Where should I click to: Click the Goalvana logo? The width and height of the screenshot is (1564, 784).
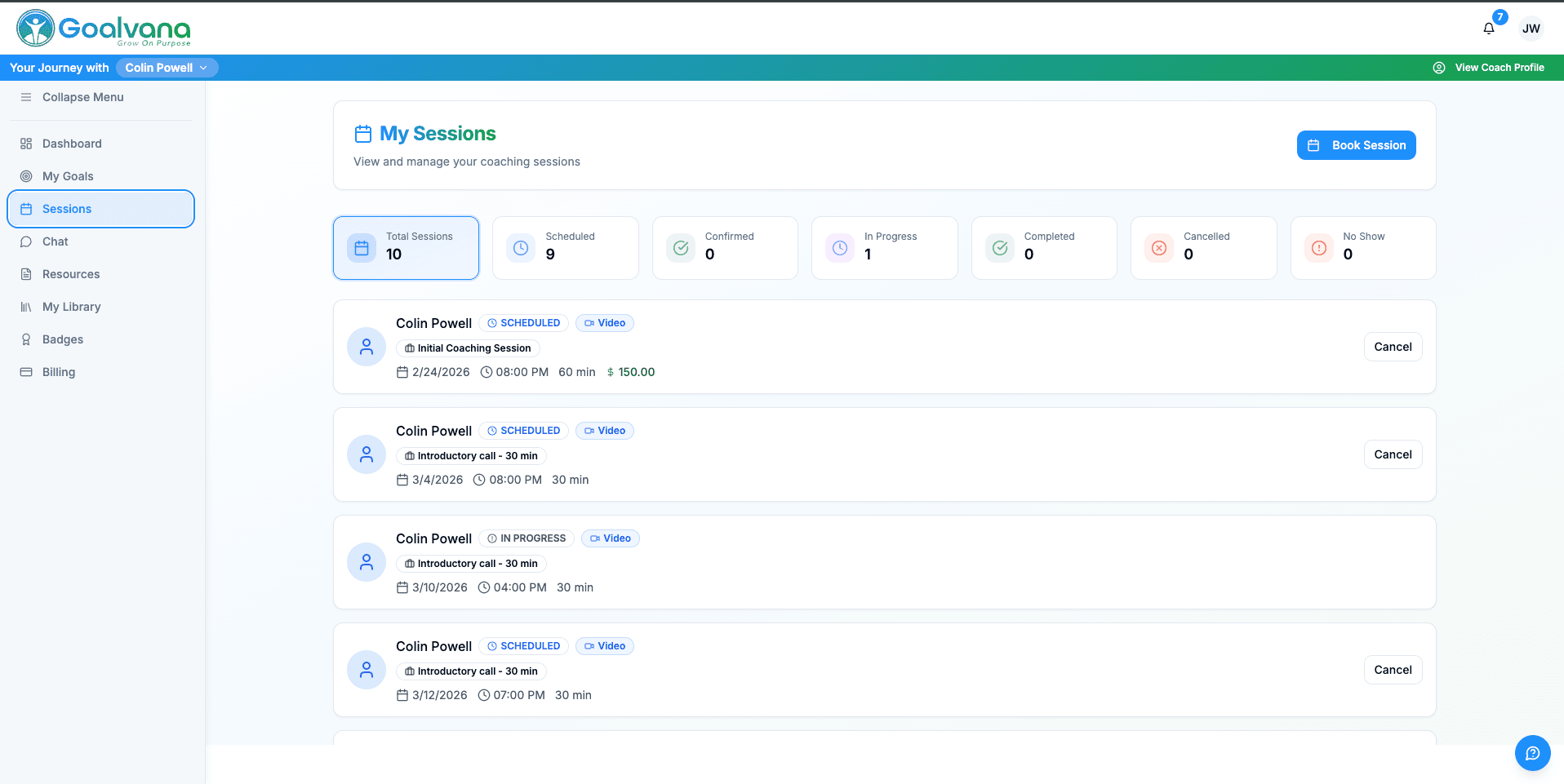point(104,29)
